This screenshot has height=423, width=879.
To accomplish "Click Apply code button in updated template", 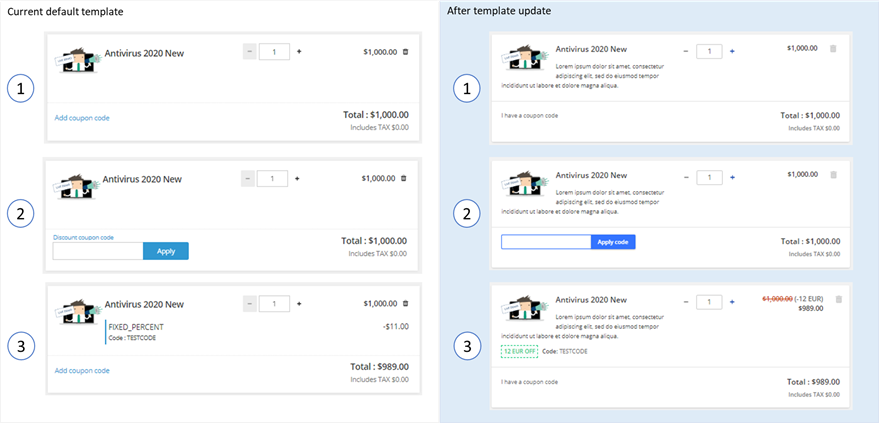I will (x=613, y=242).
